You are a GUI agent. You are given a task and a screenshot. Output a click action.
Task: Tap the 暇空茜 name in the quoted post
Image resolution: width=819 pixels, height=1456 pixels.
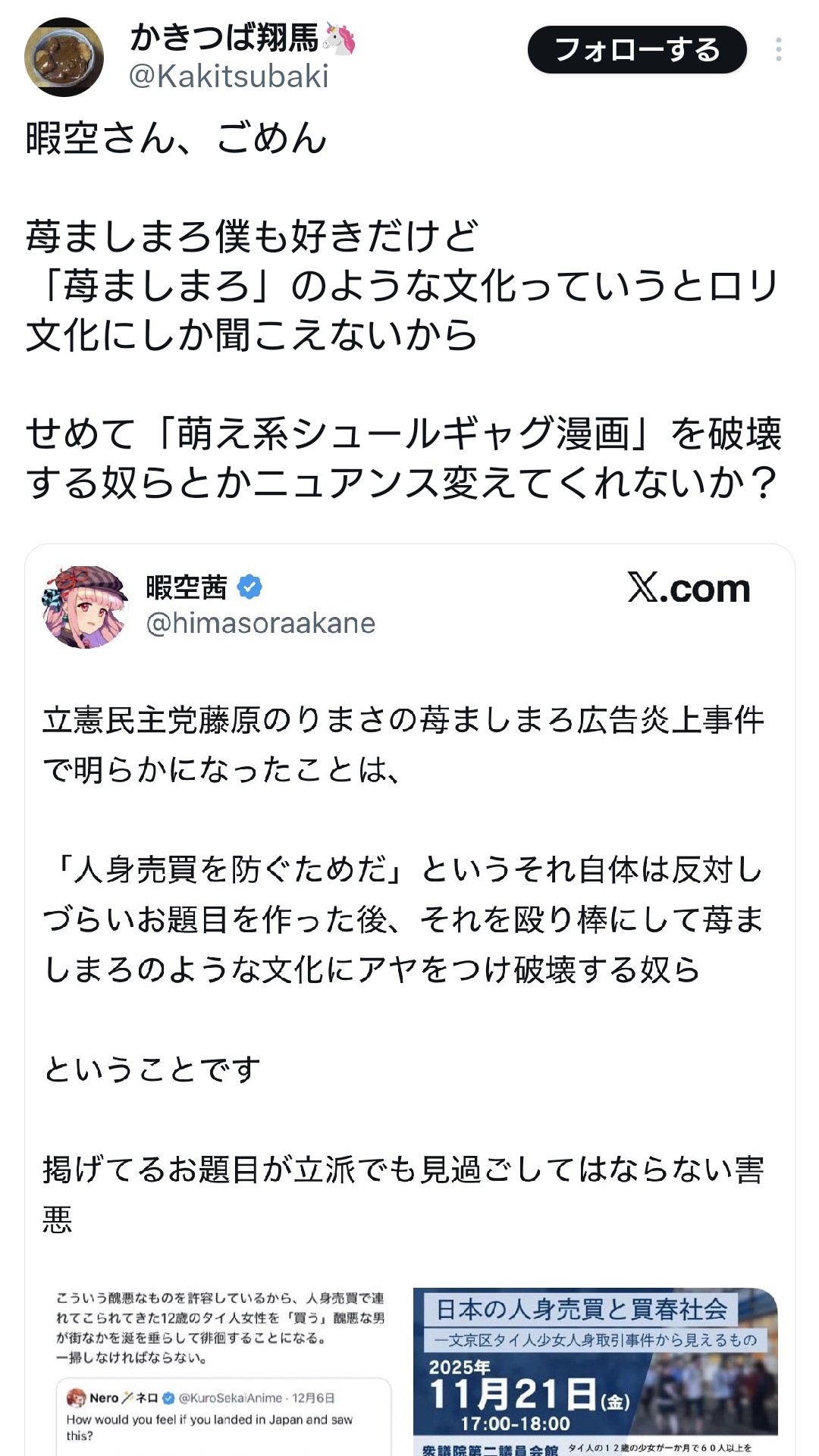[x=187, y=587]
